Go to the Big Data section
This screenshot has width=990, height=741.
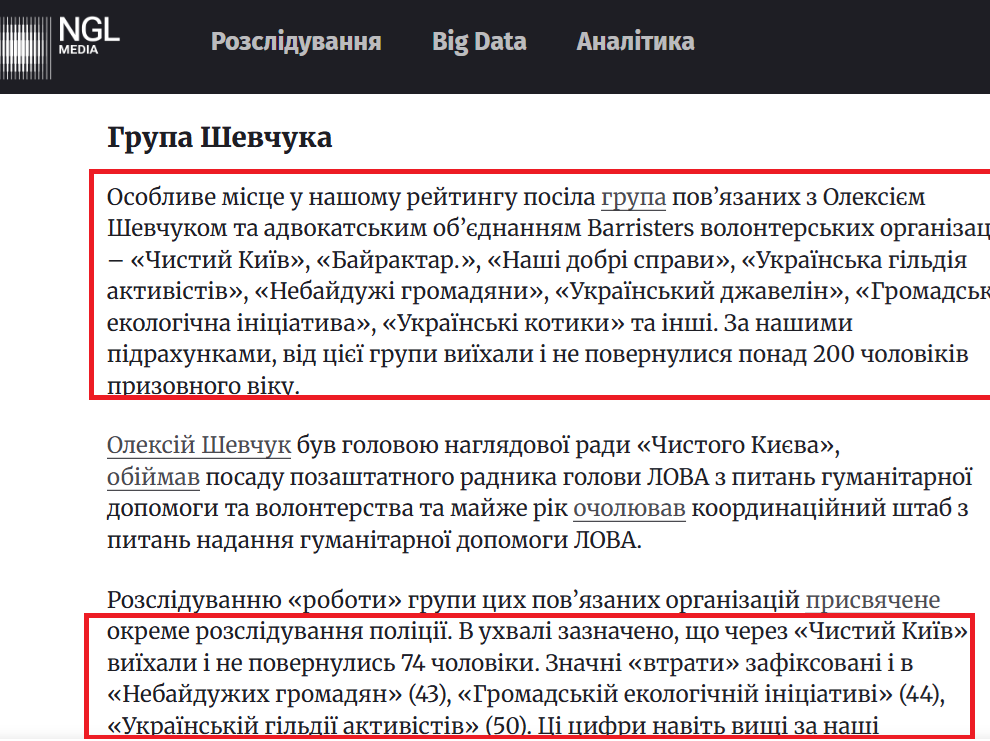pos(479,42)
